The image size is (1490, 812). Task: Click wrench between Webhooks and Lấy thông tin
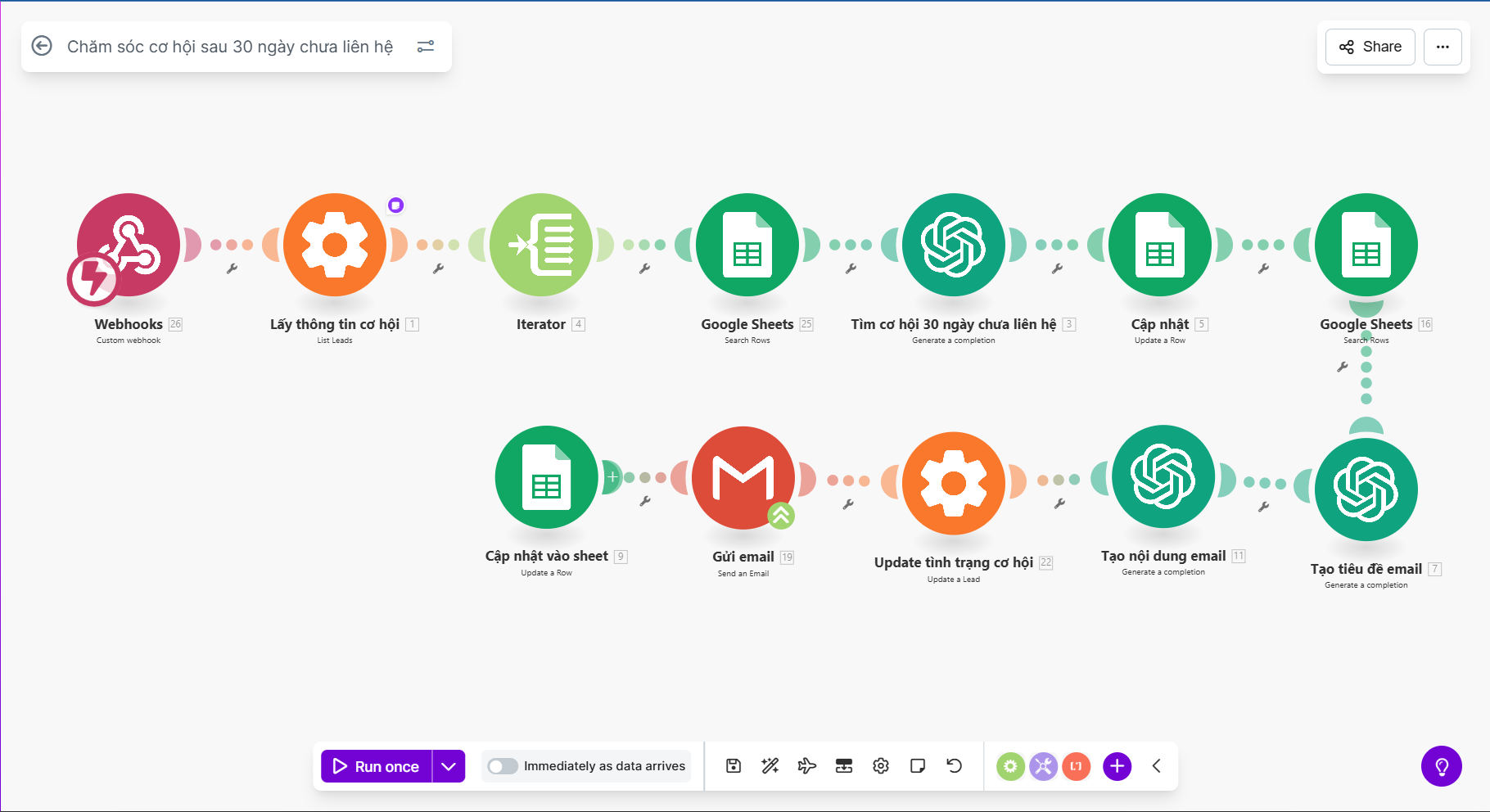click(x=232, y=268)
